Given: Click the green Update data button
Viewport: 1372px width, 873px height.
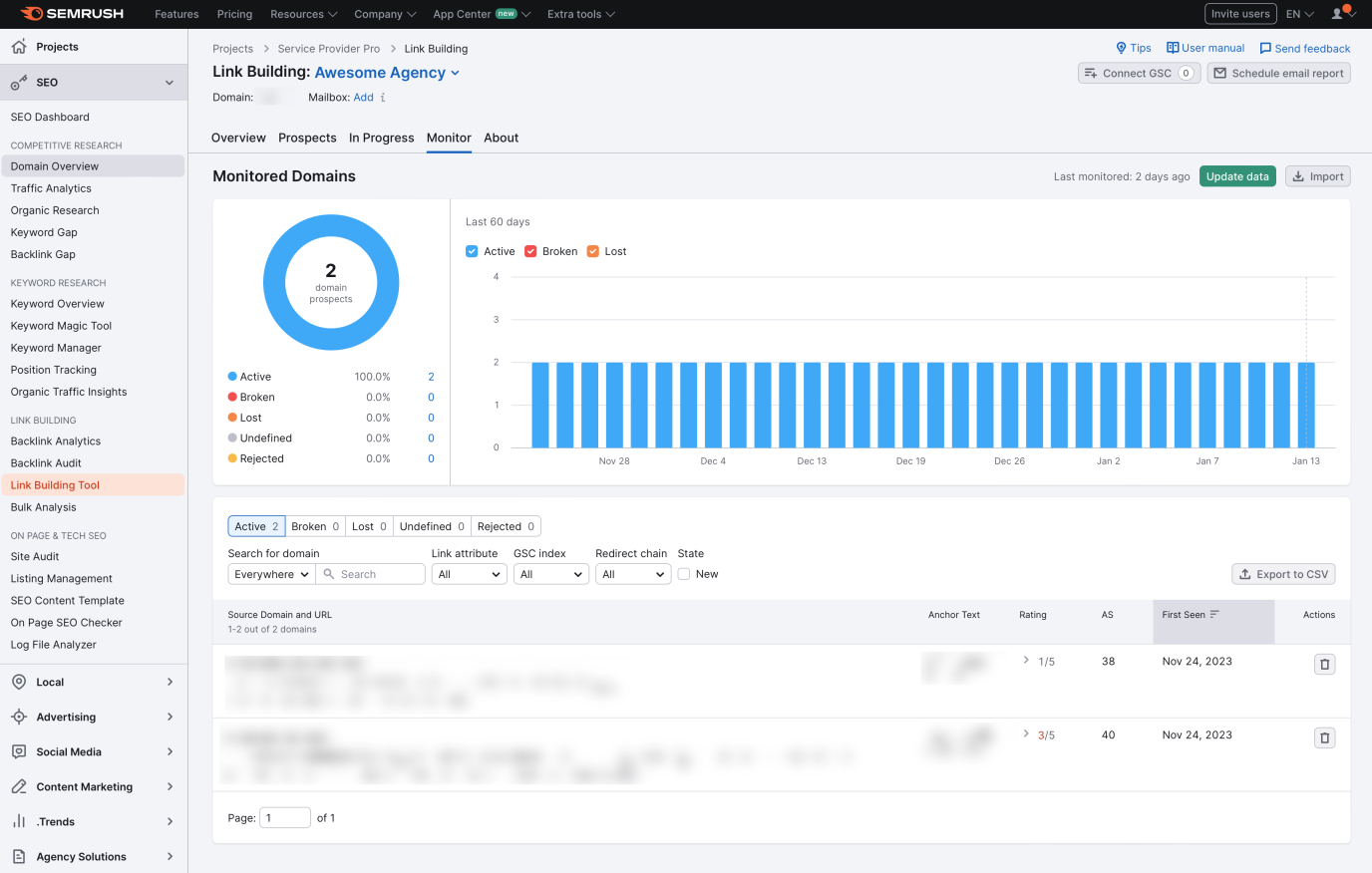Looking at the screenshot, I should pos(1237,176).
